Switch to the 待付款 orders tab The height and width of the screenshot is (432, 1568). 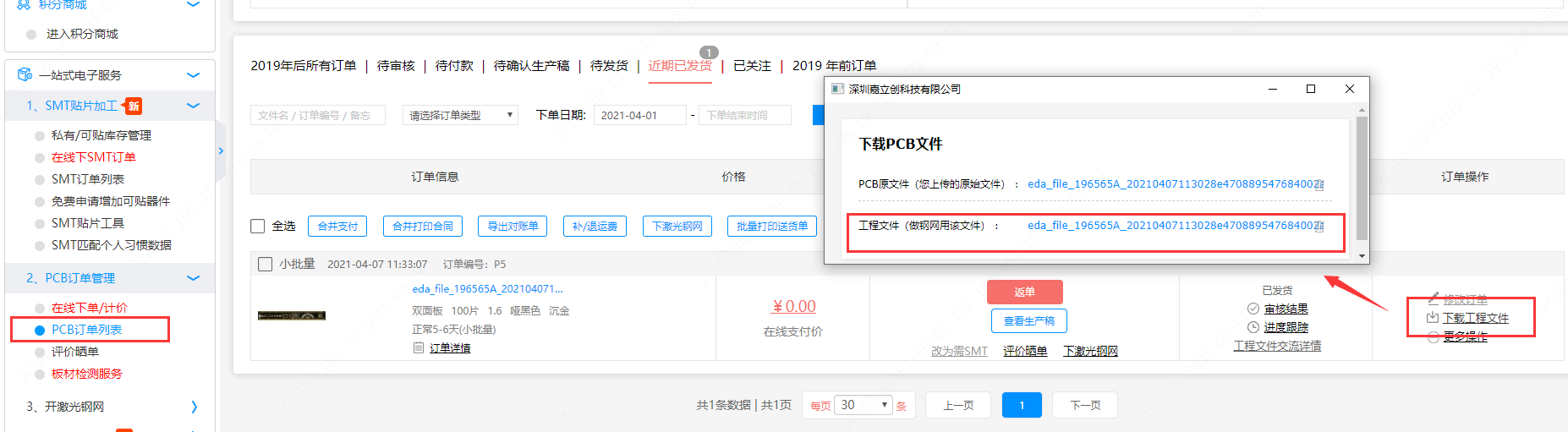point(454,66)
